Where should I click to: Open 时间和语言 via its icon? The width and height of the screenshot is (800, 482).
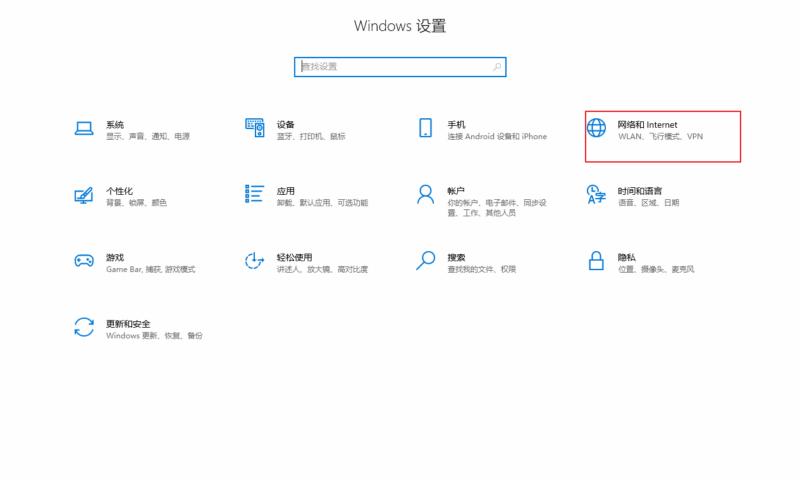596,194
